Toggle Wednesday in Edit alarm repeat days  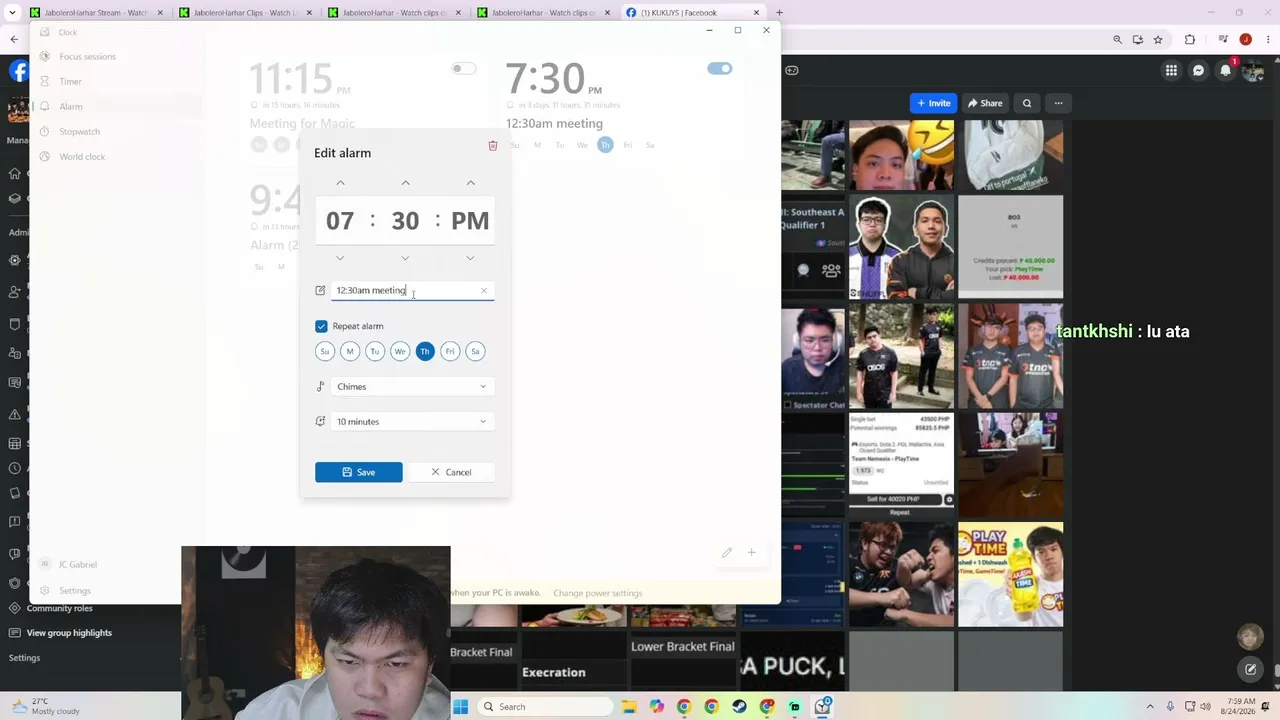click(400, 351)
